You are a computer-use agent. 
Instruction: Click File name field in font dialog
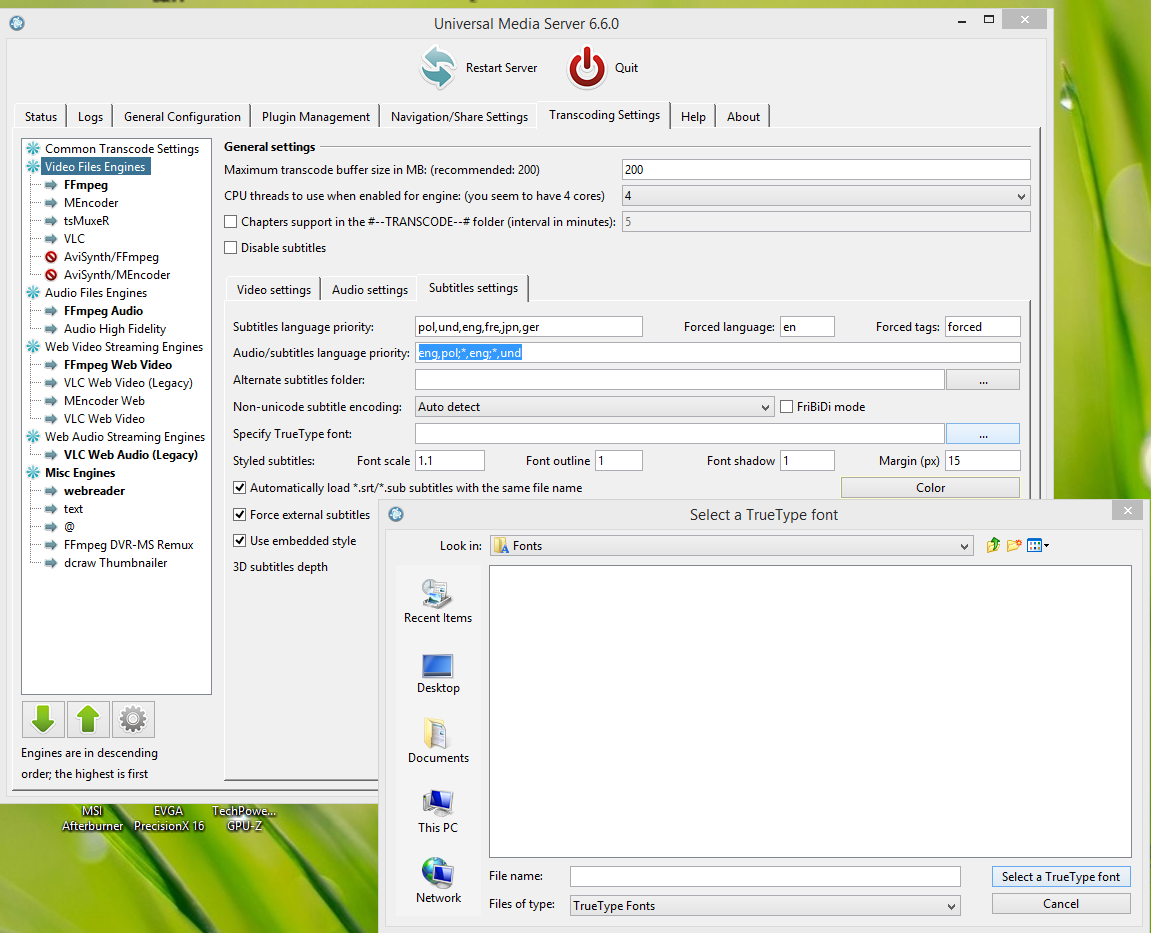tap(765, 876)
